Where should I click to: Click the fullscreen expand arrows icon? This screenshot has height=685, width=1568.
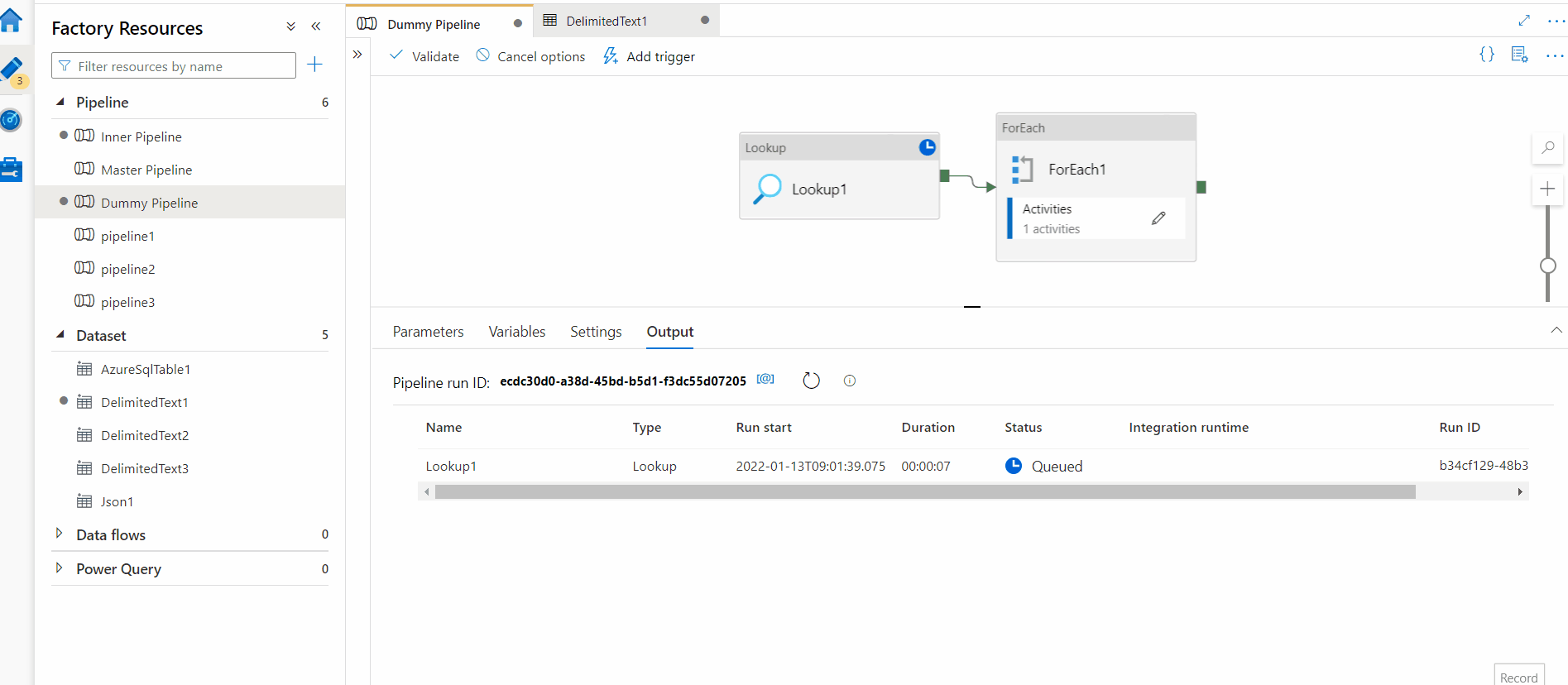[x=1524, y=21]
